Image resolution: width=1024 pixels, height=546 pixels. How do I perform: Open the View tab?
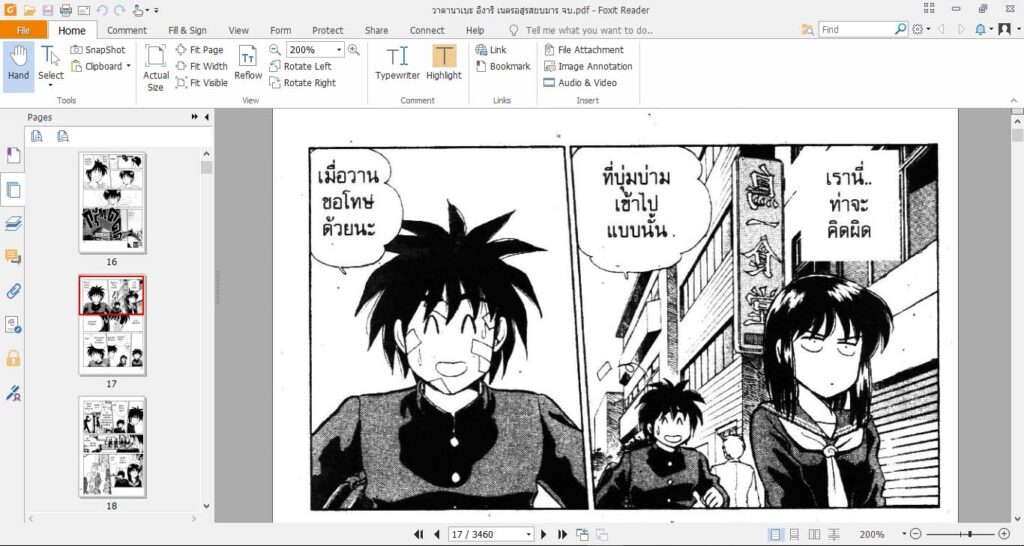pos(238,30)
